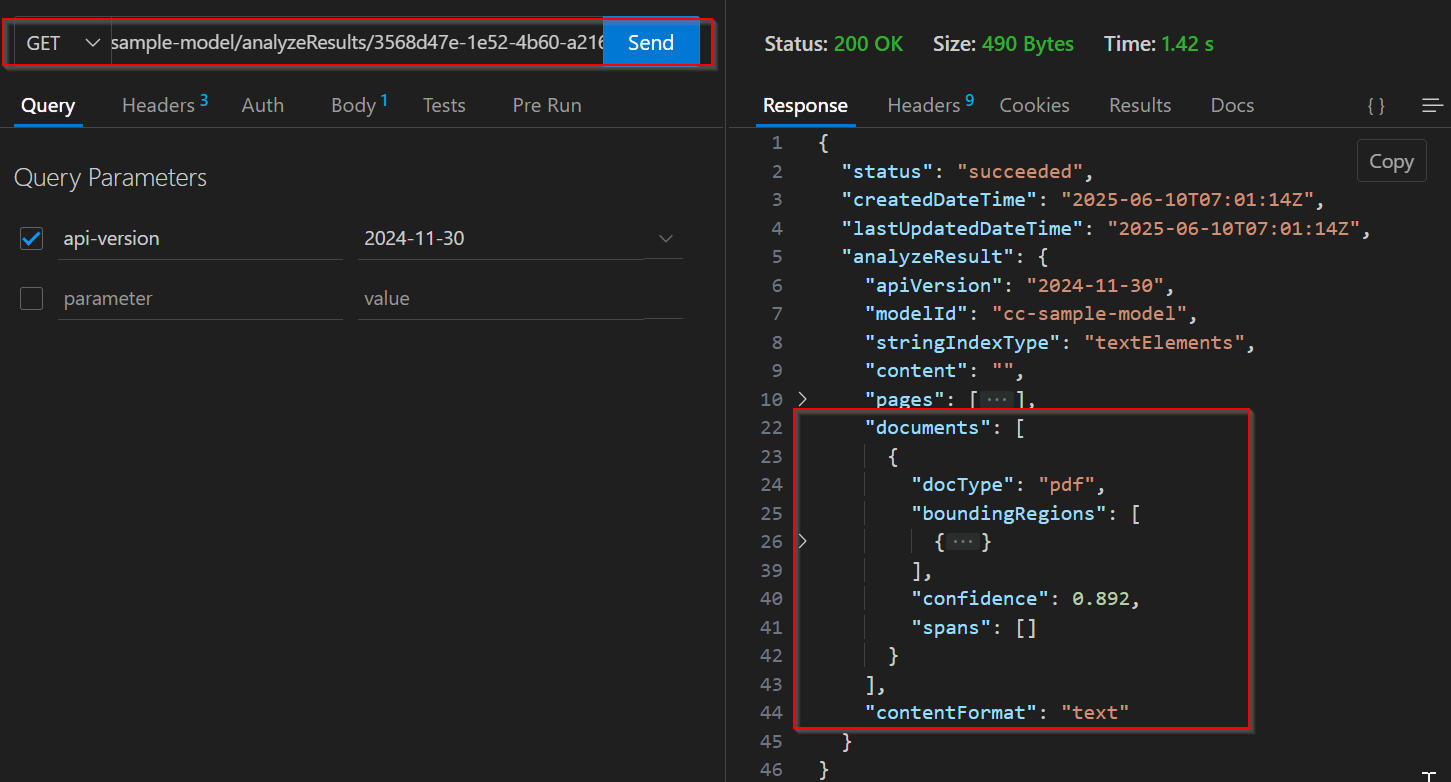Check the empty parameter row checkbox
Screen dimensions: 1451x782
31,298
